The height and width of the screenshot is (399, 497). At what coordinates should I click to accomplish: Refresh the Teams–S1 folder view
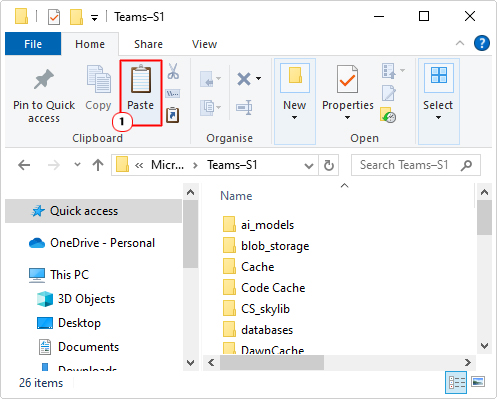[x=329, y=165]
